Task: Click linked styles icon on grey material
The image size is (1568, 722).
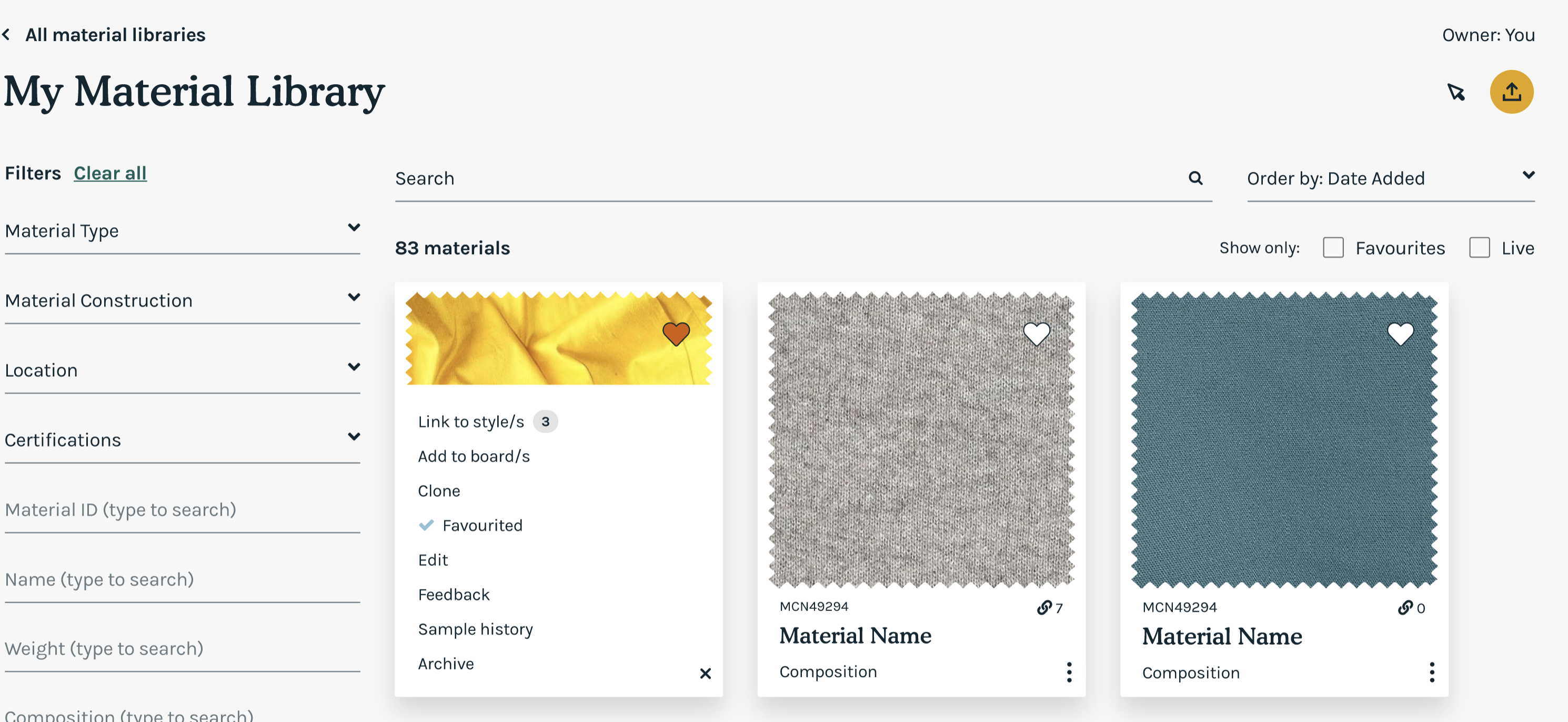Action: pos(1044,608)
